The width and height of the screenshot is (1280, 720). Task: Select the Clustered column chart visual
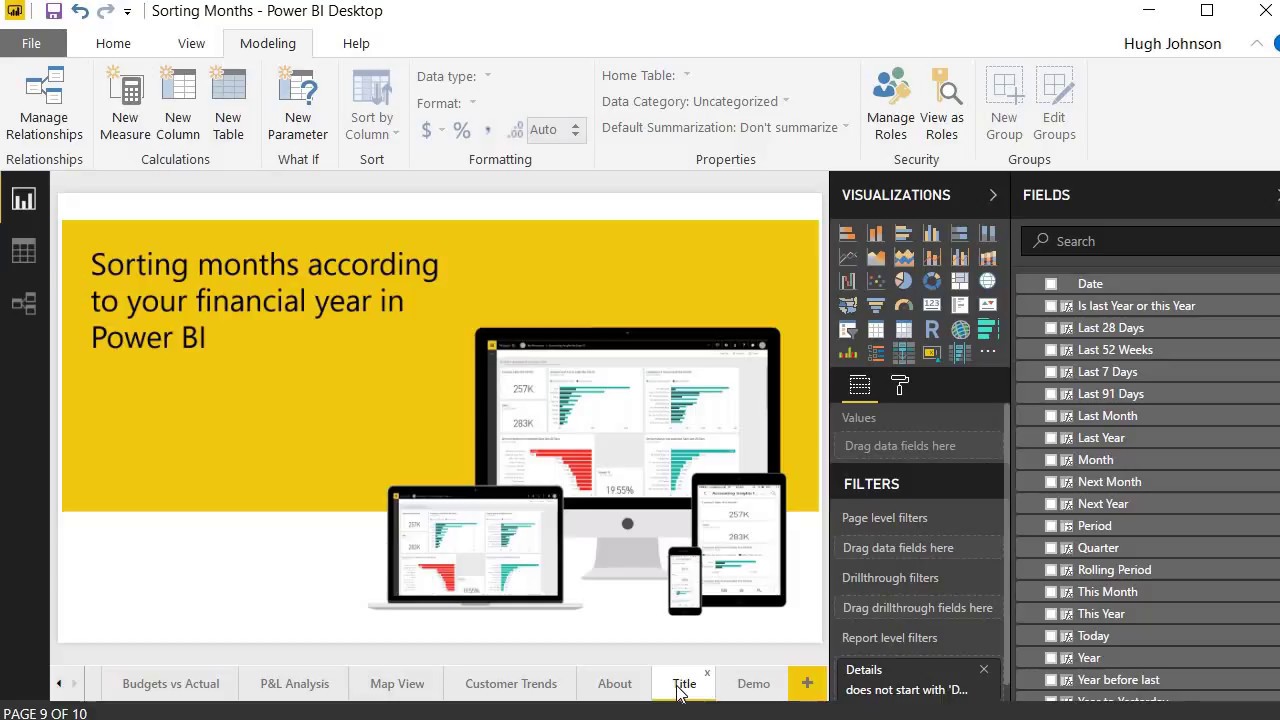932,233
